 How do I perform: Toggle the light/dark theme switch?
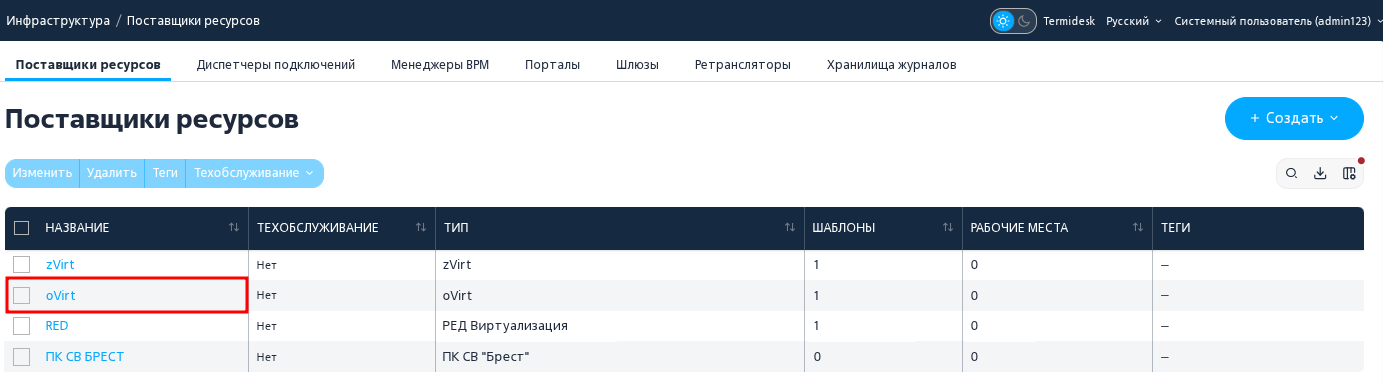pyautogui.click(x=1013, y=21)
